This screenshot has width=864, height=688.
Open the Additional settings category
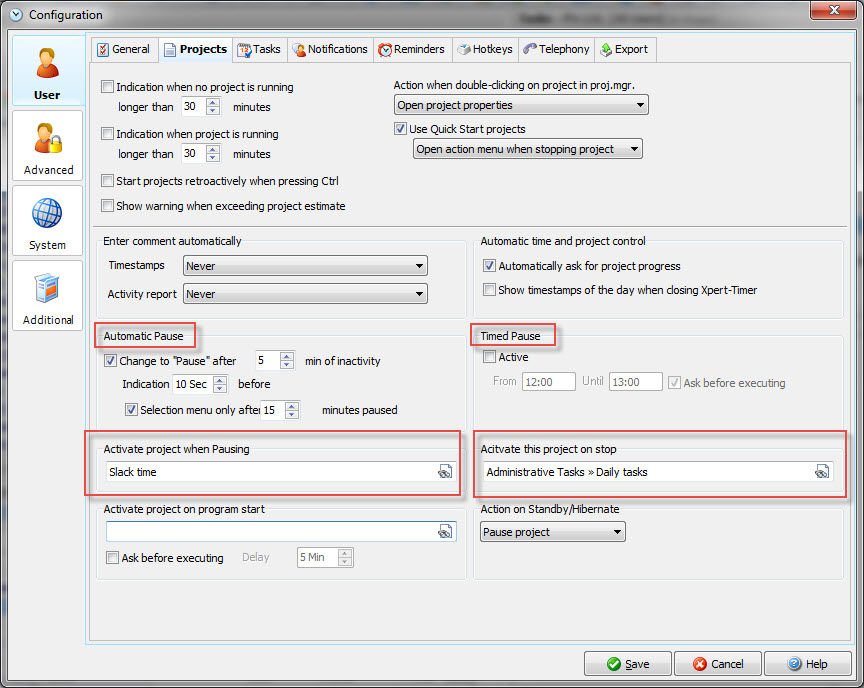click(x=48, y=297)
